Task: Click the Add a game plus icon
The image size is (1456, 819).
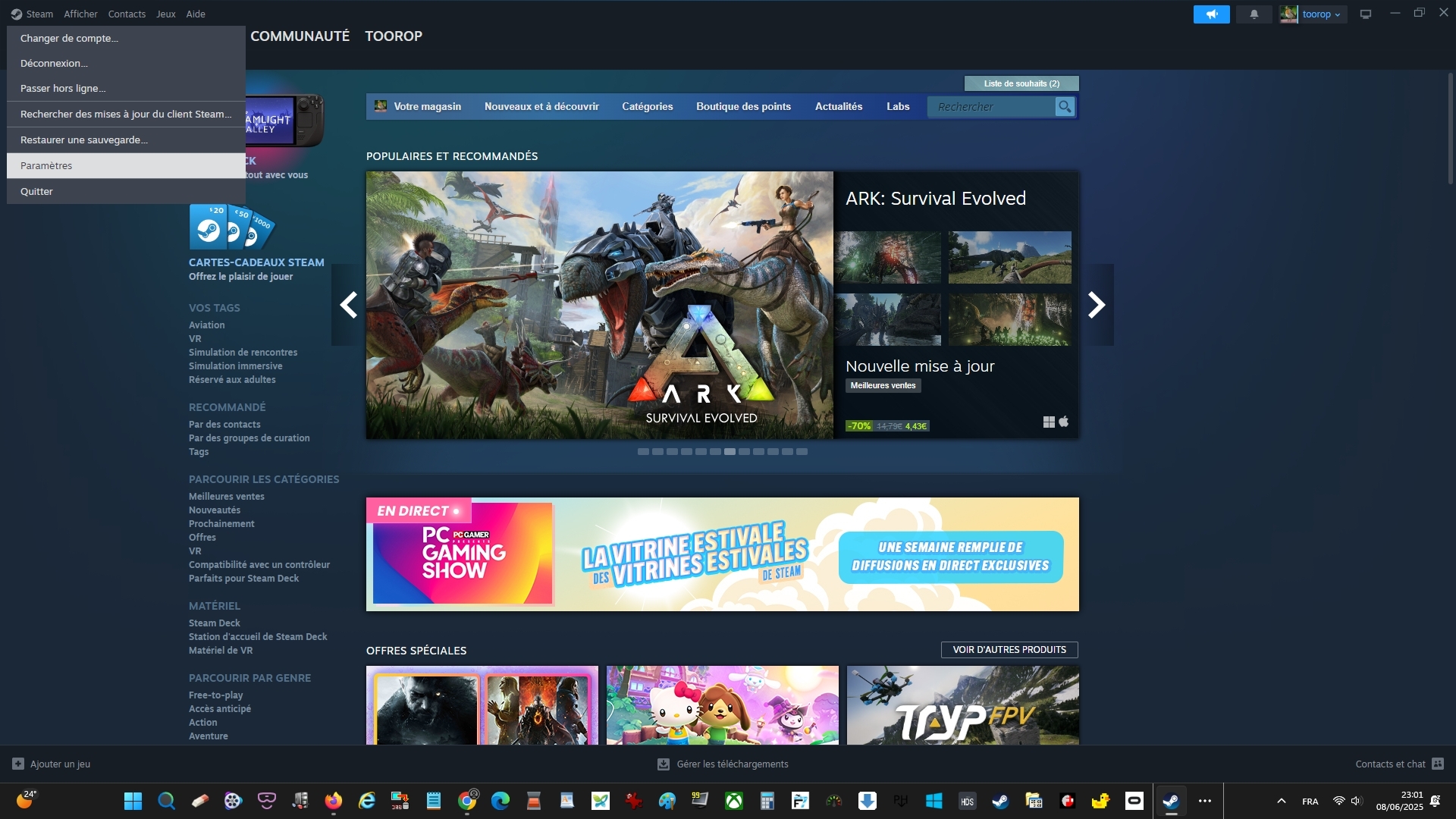Action: click(18, 764)
